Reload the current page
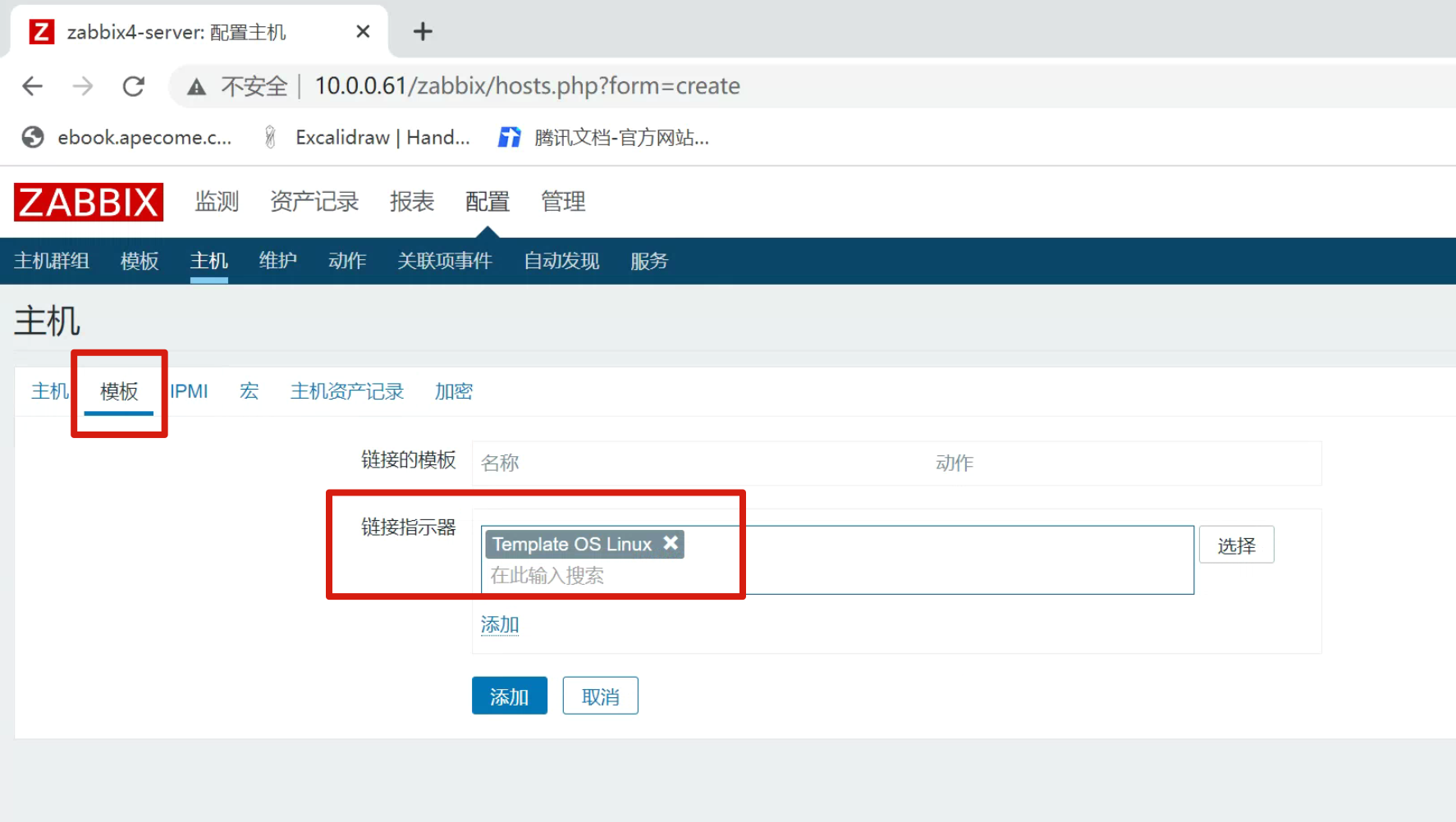The width and height of the screenshot is (1456, 822). (133, 86)
